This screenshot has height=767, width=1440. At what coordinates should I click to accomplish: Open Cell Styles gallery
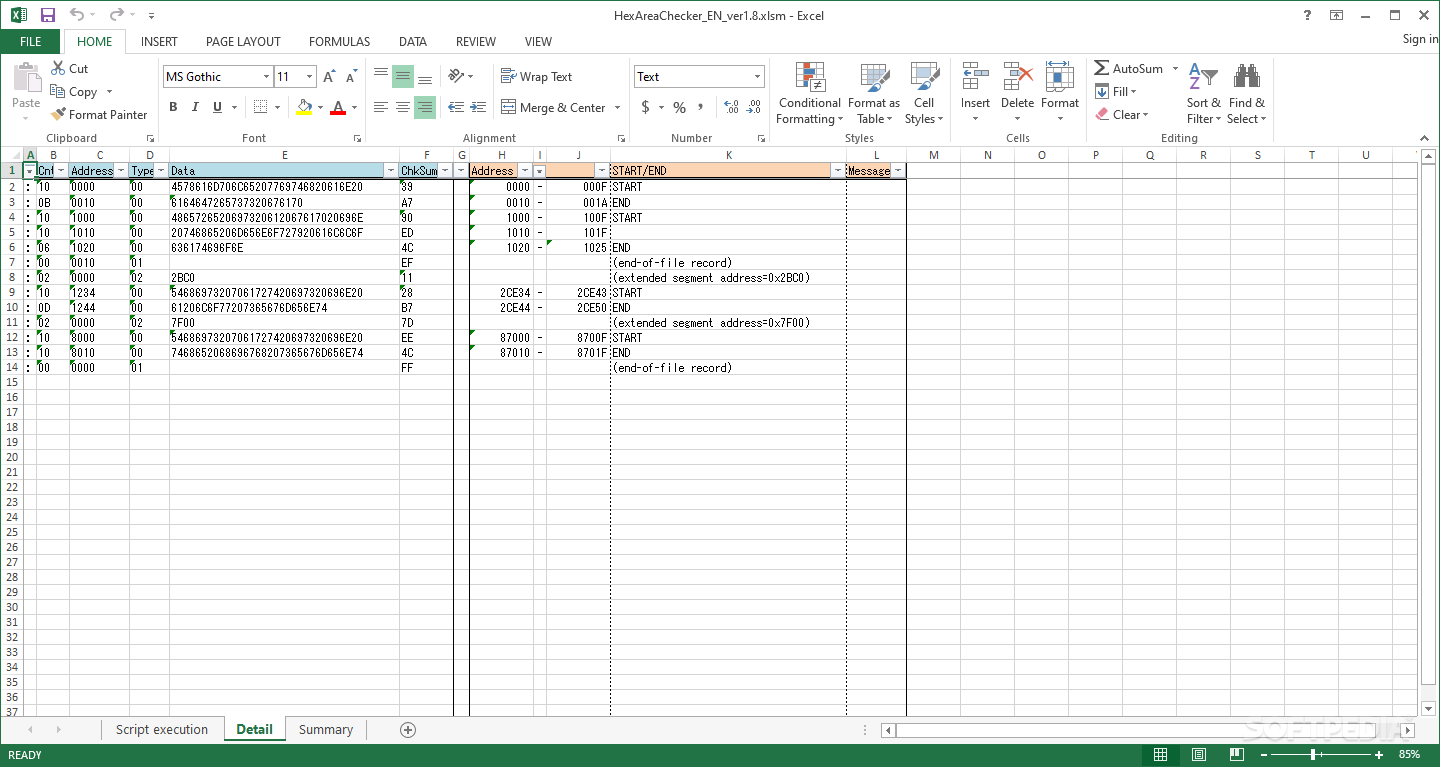(x=924, y=94)
